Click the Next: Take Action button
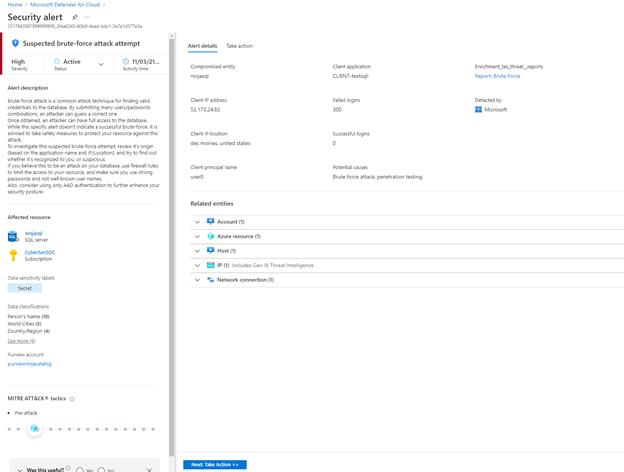Screen dimensions: 624x472 pos(215,464)
